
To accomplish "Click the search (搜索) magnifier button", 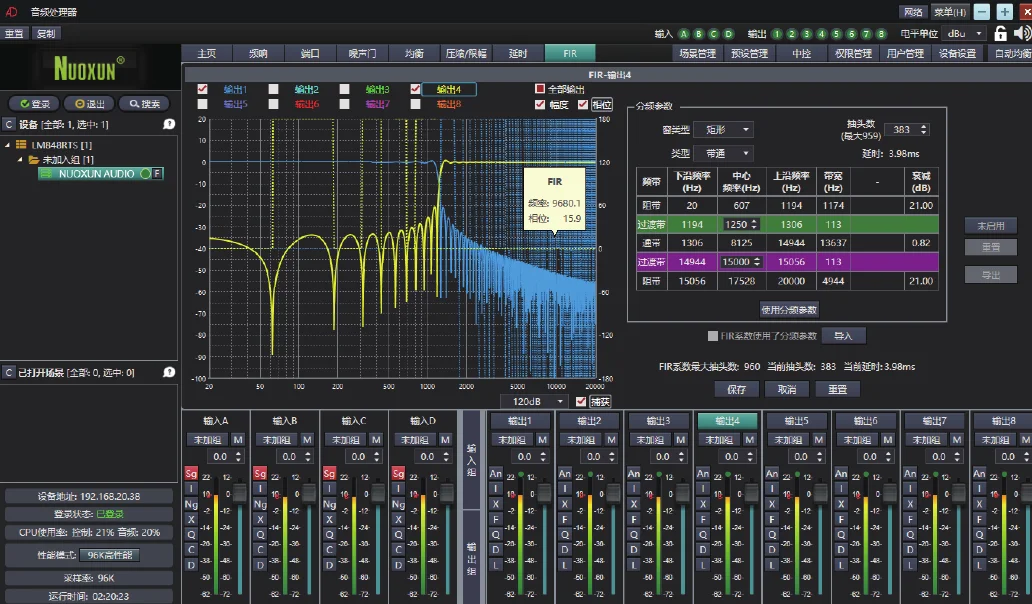I will coord(144,104).
